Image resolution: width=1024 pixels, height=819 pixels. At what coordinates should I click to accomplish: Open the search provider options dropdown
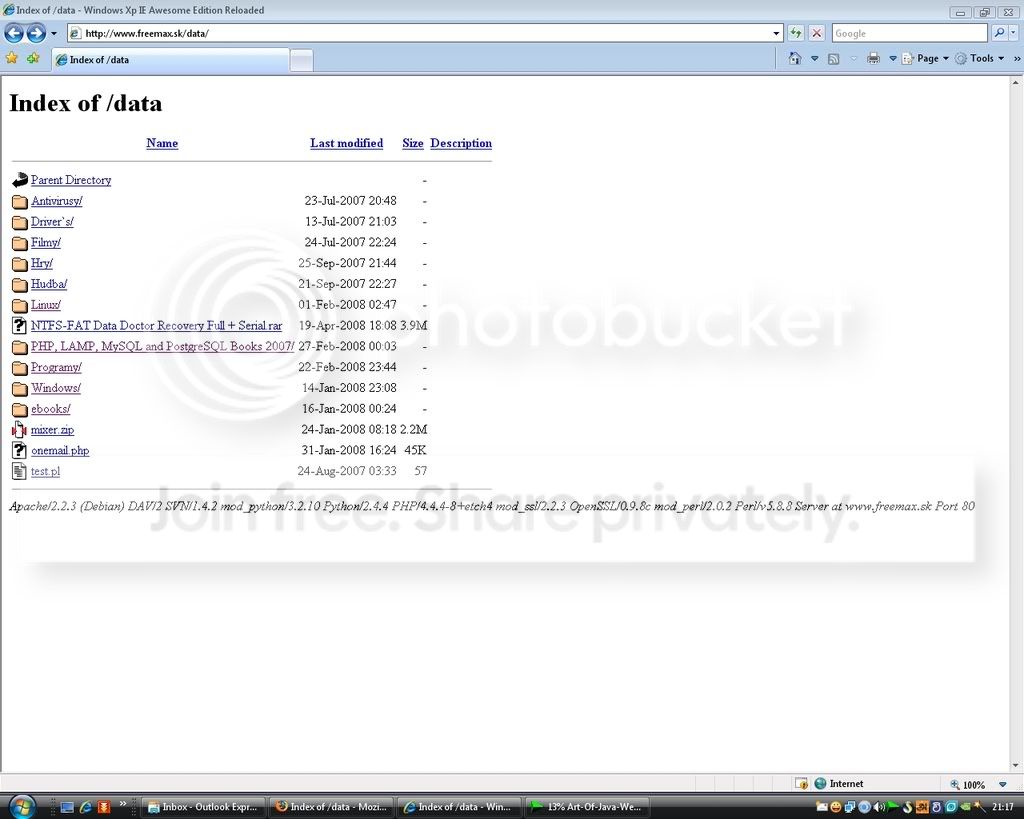click(1014, 33)
